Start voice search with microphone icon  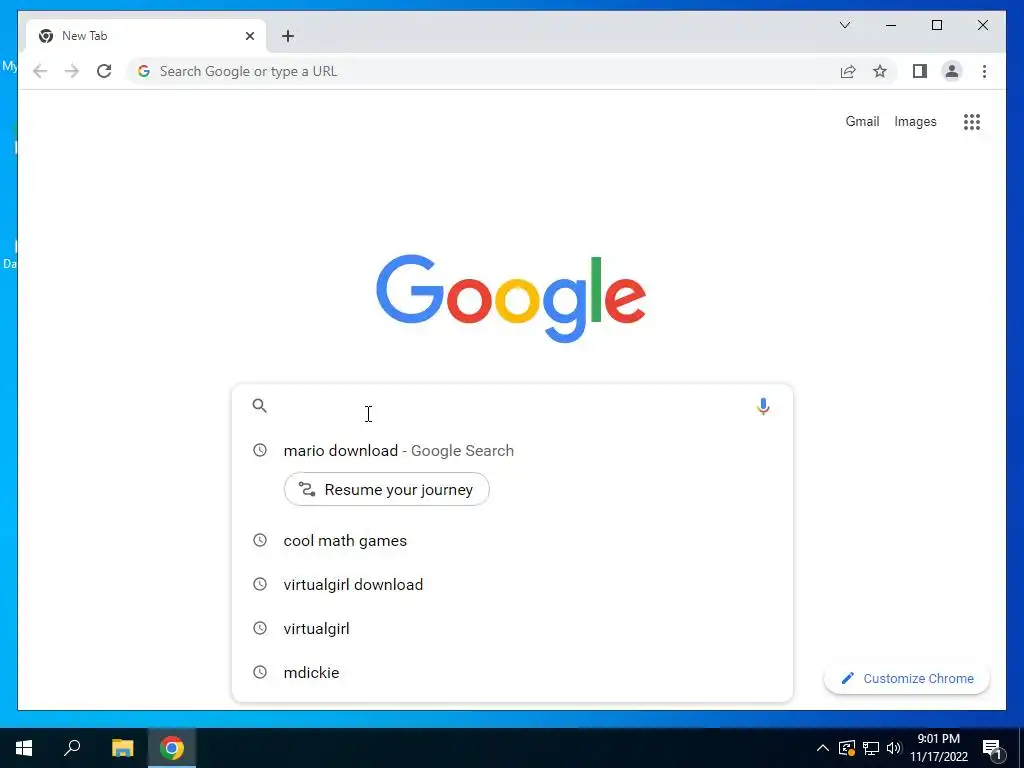click(x=763, y=406)
